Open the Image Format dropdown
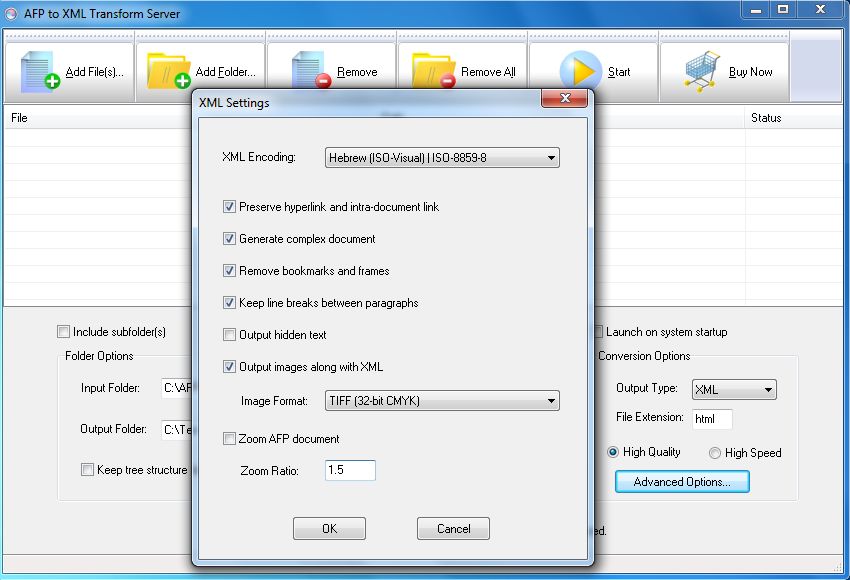850x580 pixels. point(442,401)
